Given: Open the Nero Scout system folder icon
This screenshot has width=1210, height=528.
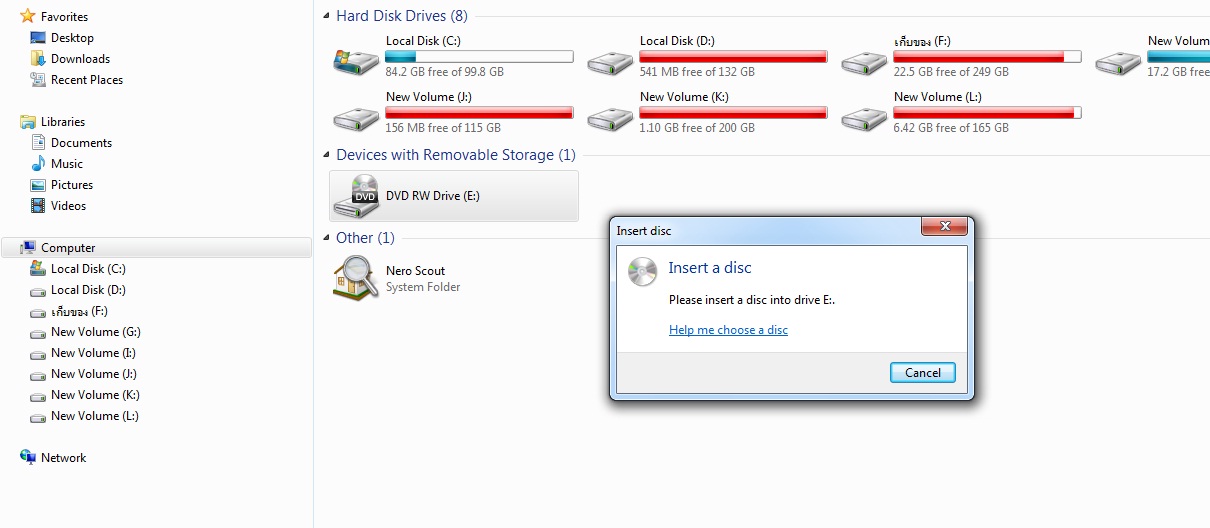Looking at the screenshot, I should click(x=356, y=278).
